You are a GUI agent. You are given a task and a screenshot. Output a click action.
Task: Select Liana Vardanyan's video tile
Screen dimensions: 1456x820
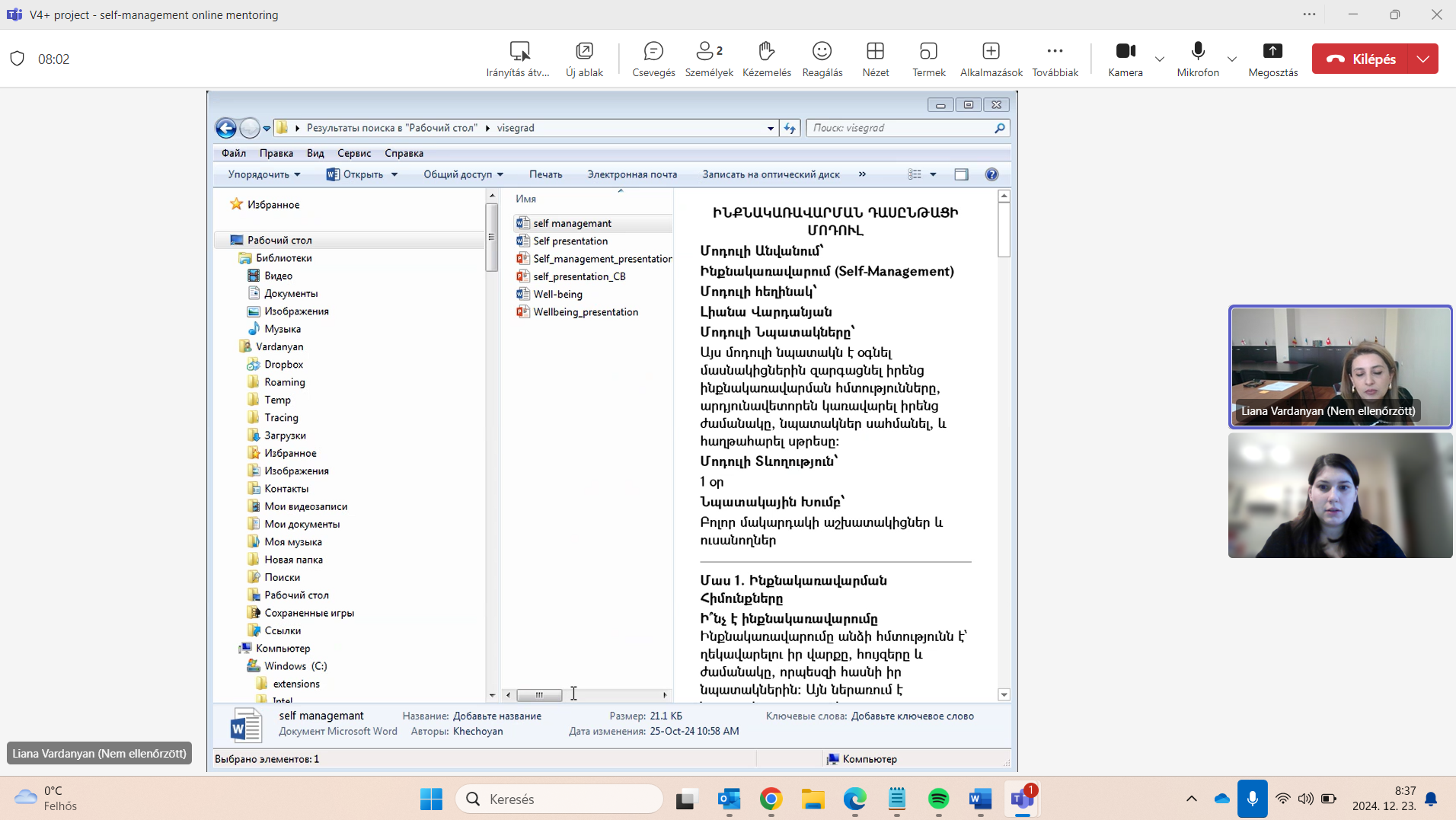click(1339, 366)
